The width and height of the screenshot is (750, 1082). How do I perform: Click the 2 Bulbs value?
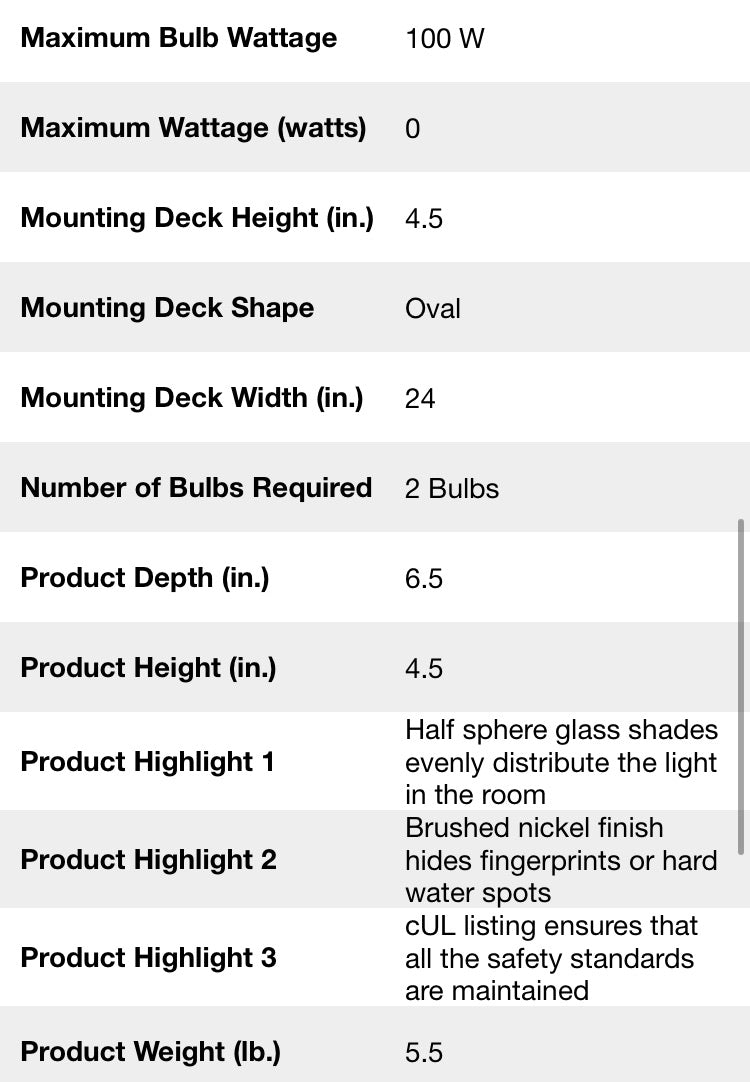coord(452,489)
